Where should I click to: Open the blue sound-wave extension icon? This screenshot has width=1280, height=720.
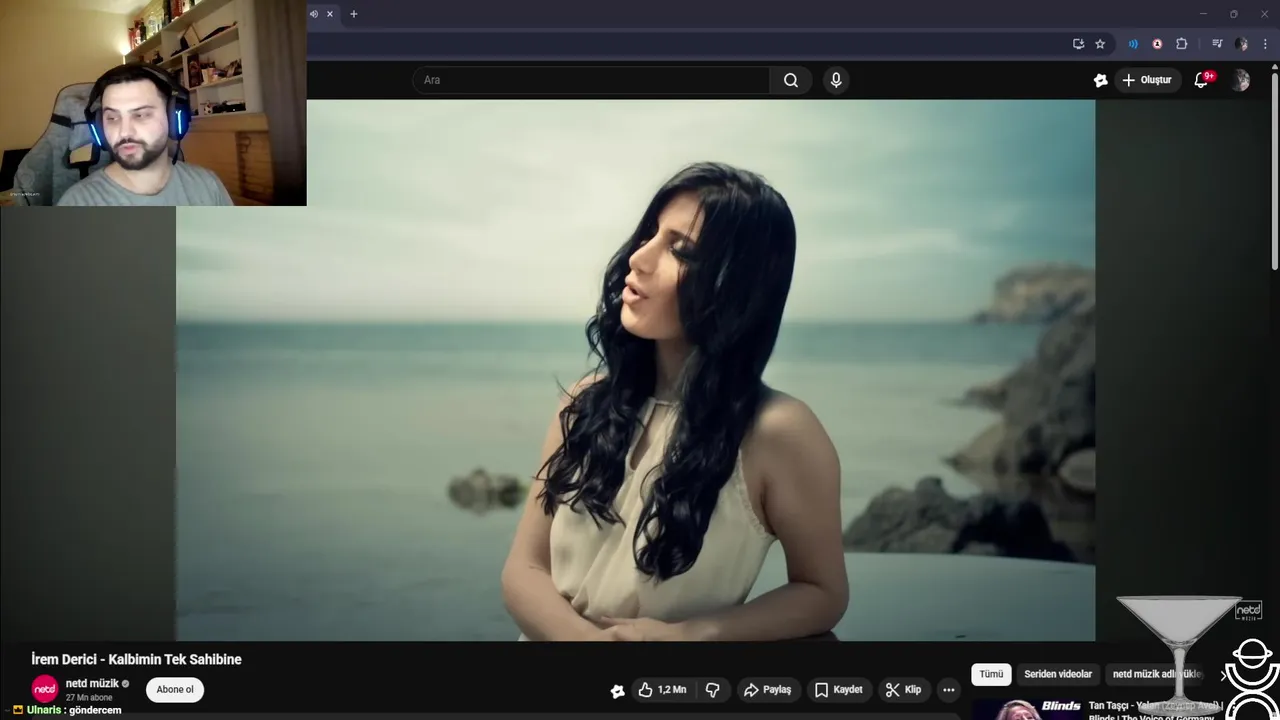pos(1133,44)
